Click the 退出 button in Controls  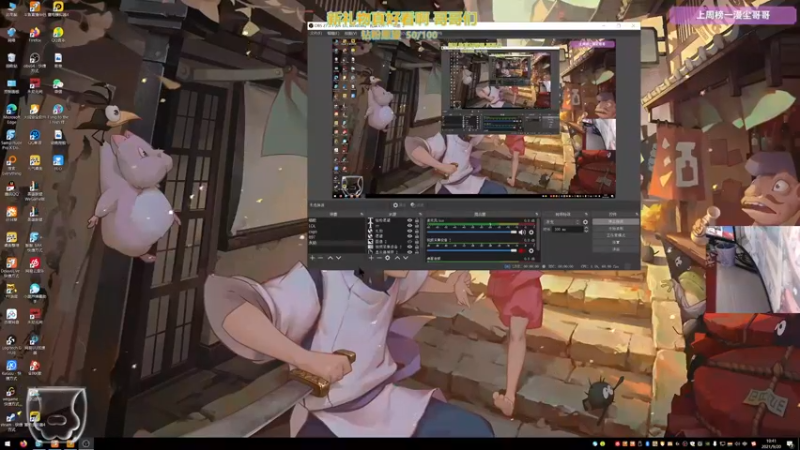(616, 249)
